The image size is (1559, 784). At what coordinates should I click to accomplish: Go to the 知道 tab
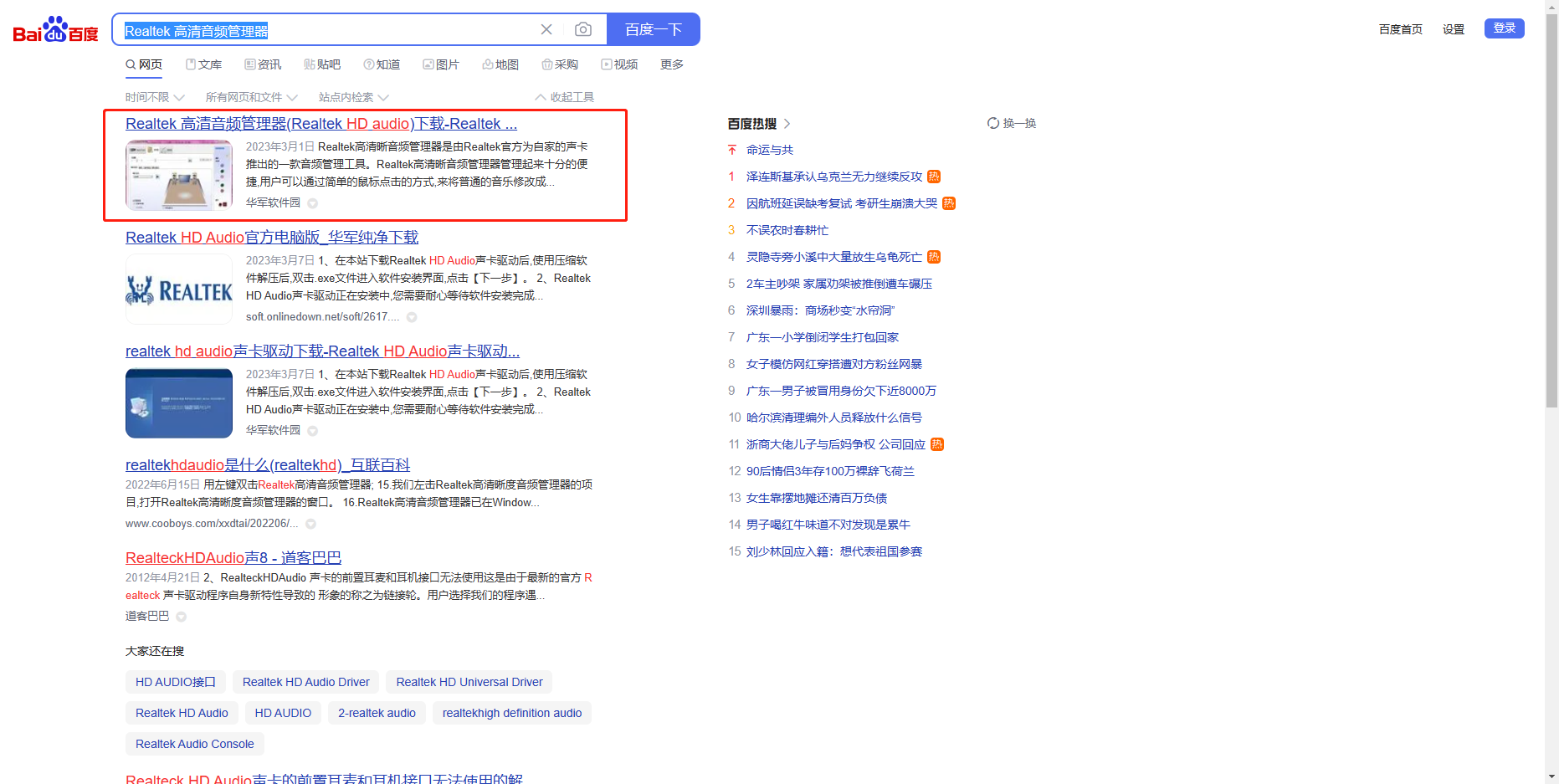click(x=382, y=64)
